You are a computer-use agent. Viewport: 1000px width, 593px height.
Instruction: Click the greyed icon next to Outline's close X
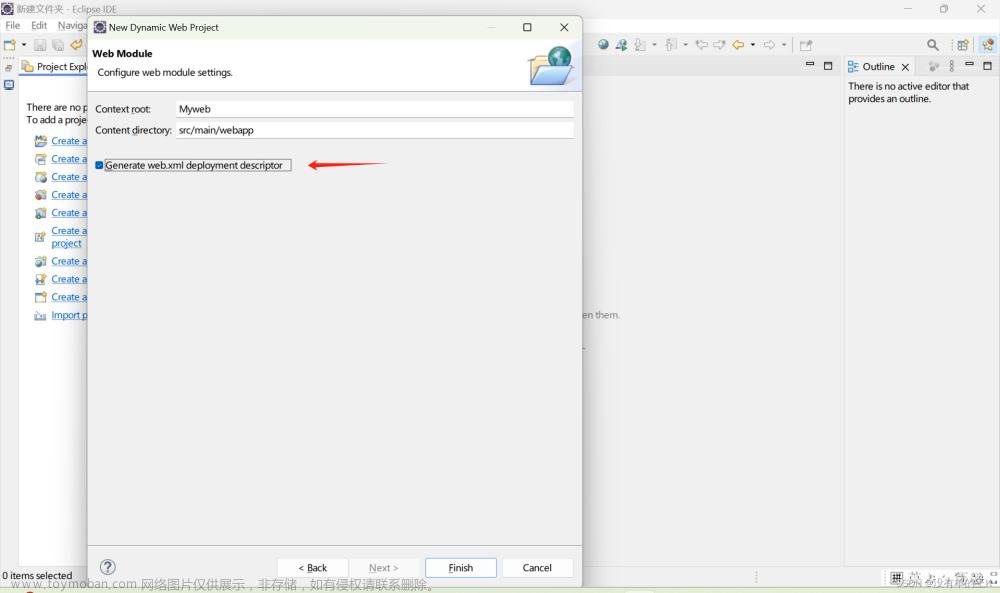coord(933,66)
